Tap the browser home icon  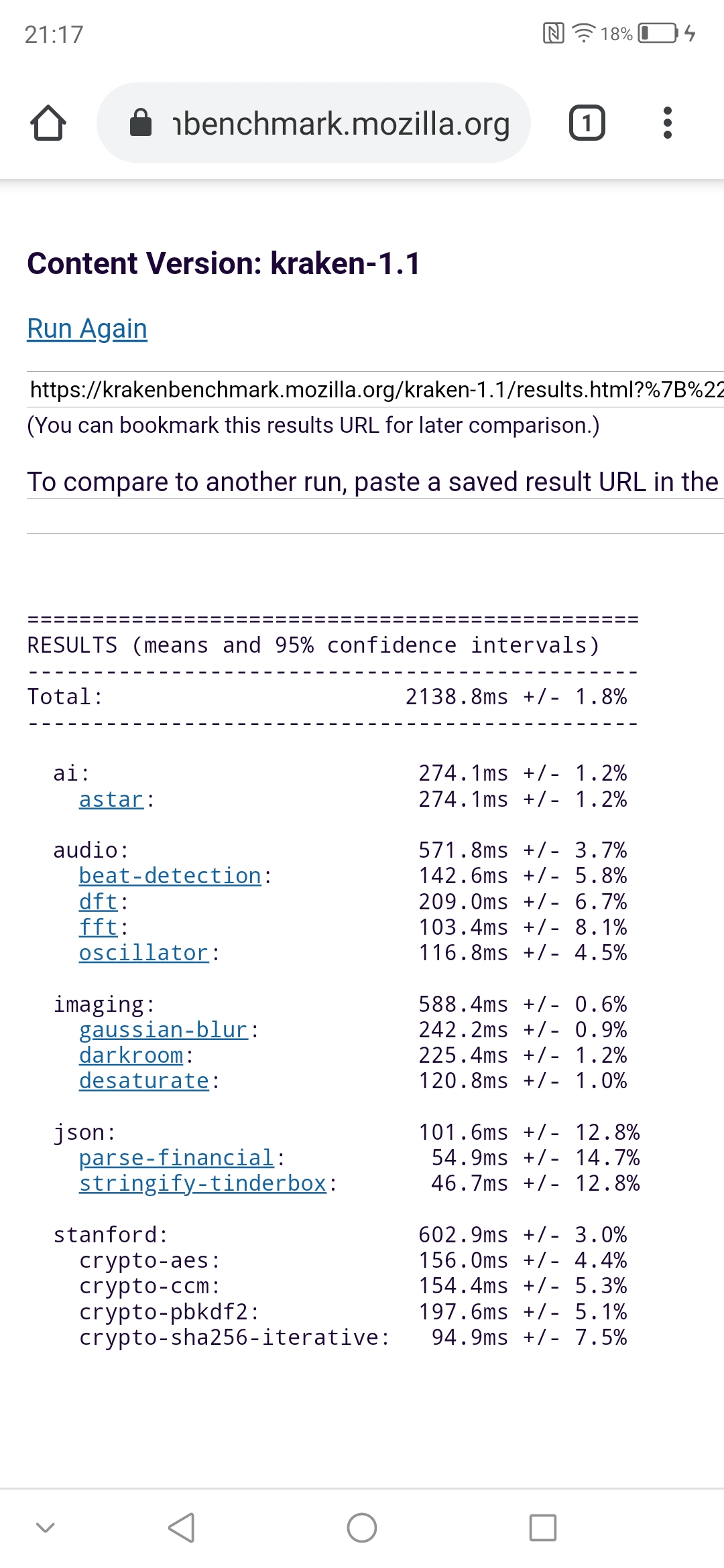(48, 123)
